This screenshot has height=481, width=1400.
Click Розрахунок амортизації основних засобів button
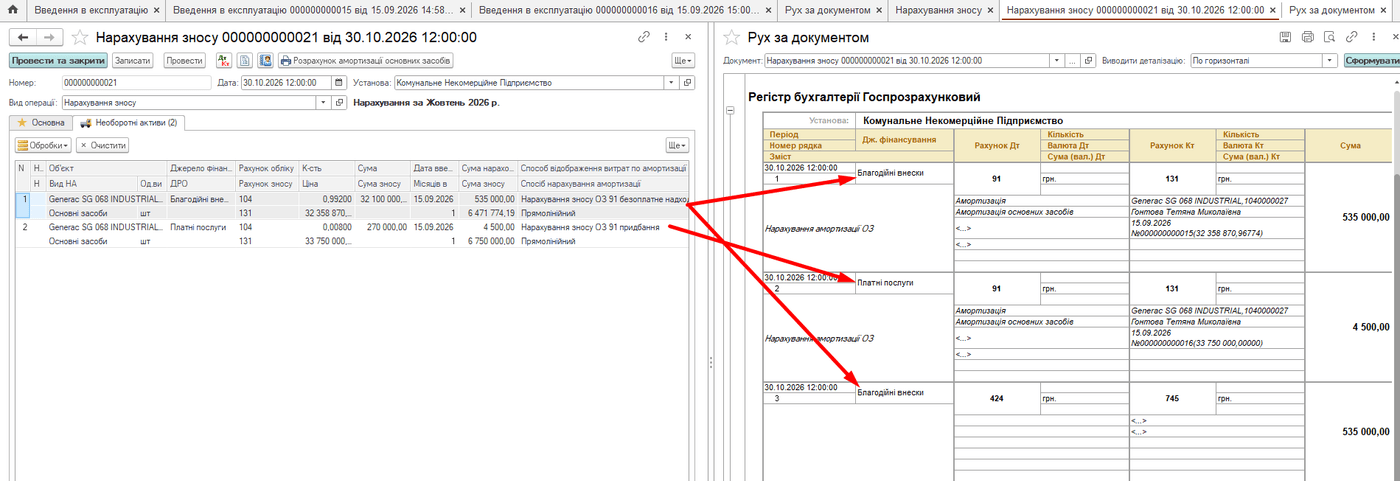point(366,60)
